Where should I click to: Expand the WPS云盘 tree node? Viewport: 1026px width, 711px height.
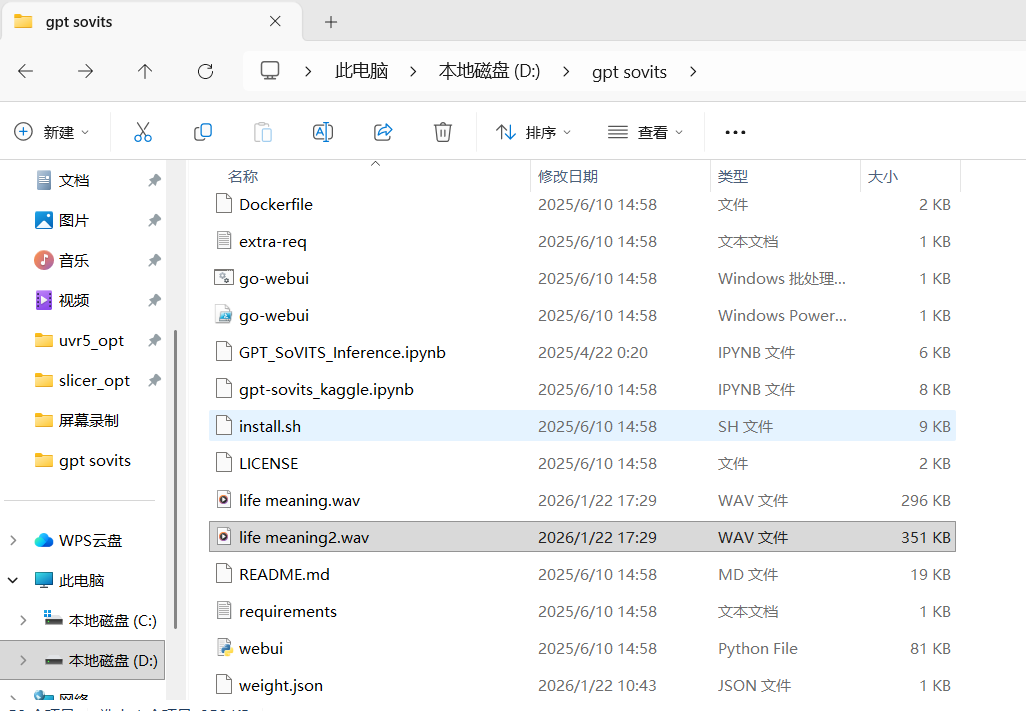coord(13,540)
